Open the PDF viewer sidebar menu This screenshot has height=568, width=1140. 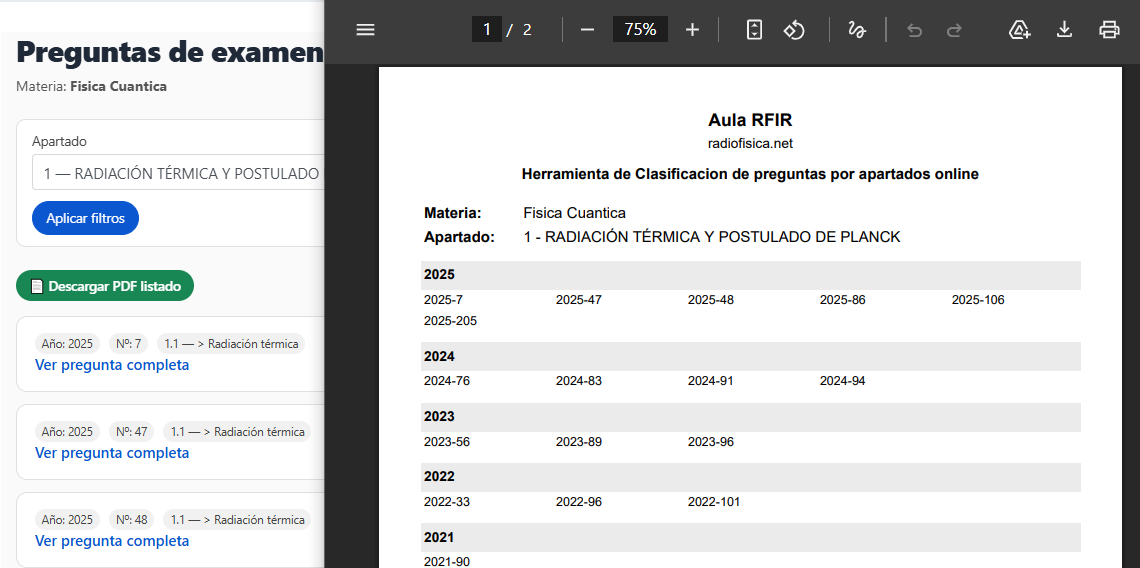[365, 30]
